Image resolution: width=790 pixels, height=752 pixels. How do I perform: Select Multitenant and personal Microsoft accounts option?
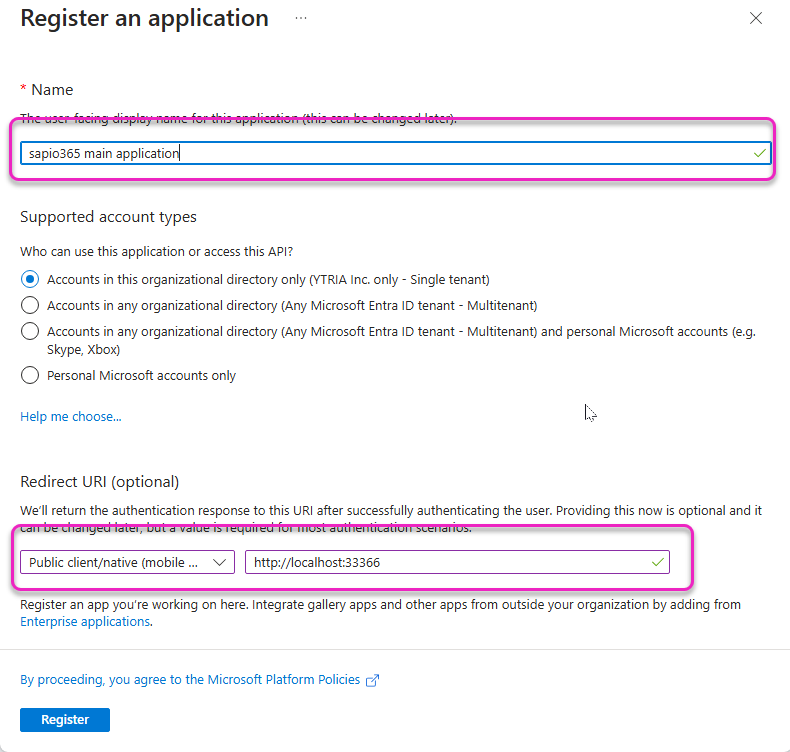[x=30, y=331]
